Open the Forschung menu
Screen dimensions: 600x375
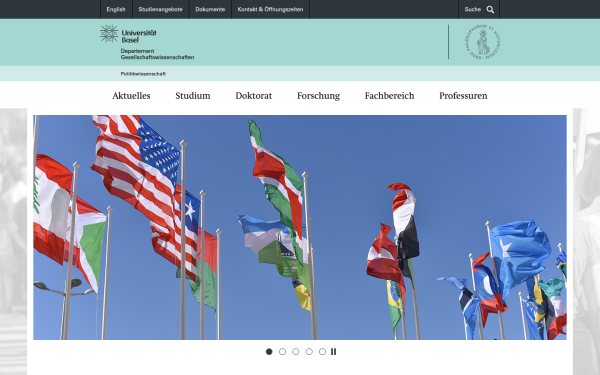318,96
